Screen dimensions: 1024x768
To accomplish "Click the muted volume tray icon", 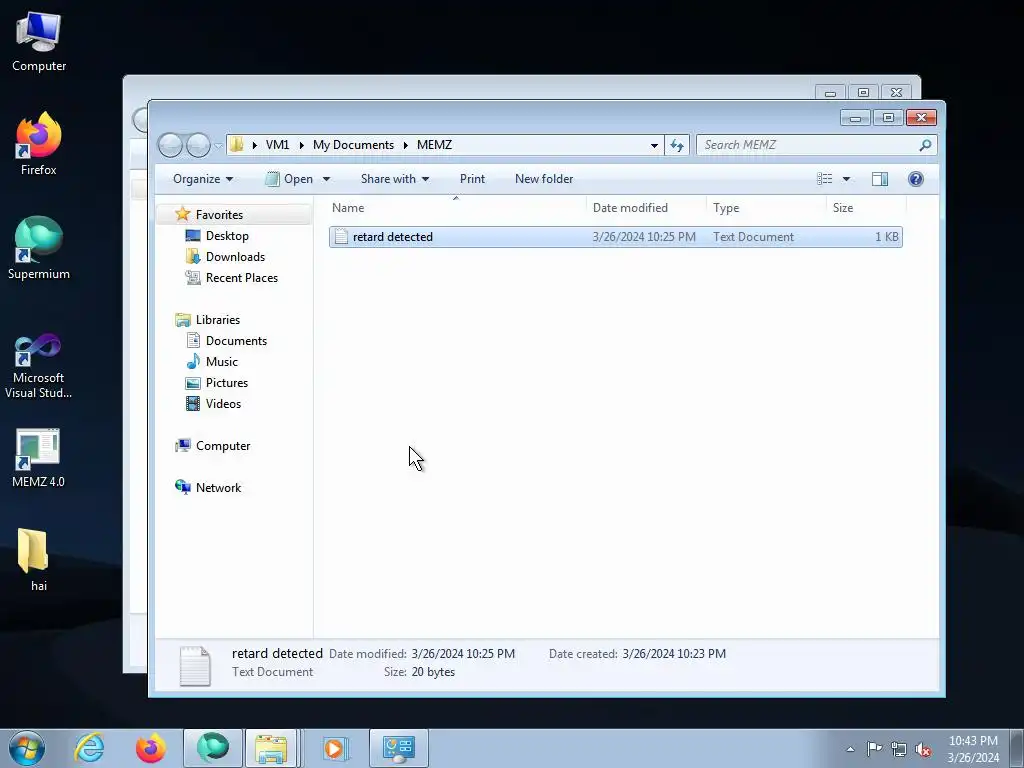I will (x=923, y=749).
